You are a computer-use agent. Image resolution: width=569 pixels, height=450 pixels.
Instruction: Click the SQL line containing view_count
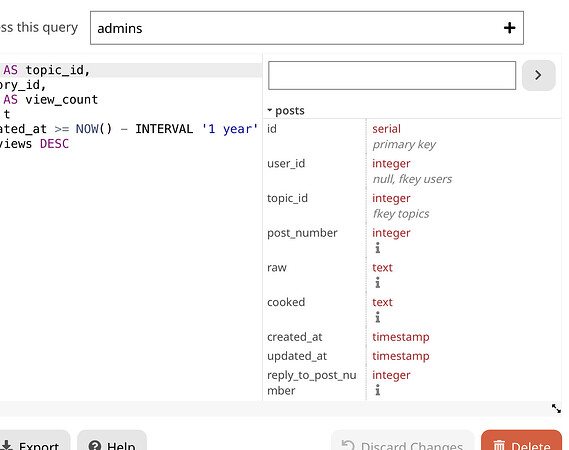(49, 99)
